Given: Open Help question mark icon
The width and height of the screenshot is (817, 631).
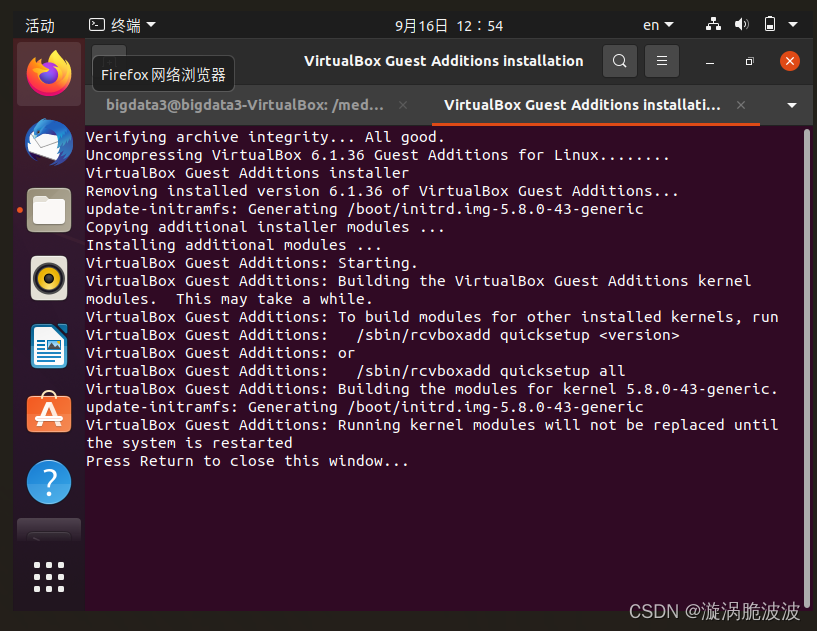Looking at the screenshot, I should pos(49,482).
